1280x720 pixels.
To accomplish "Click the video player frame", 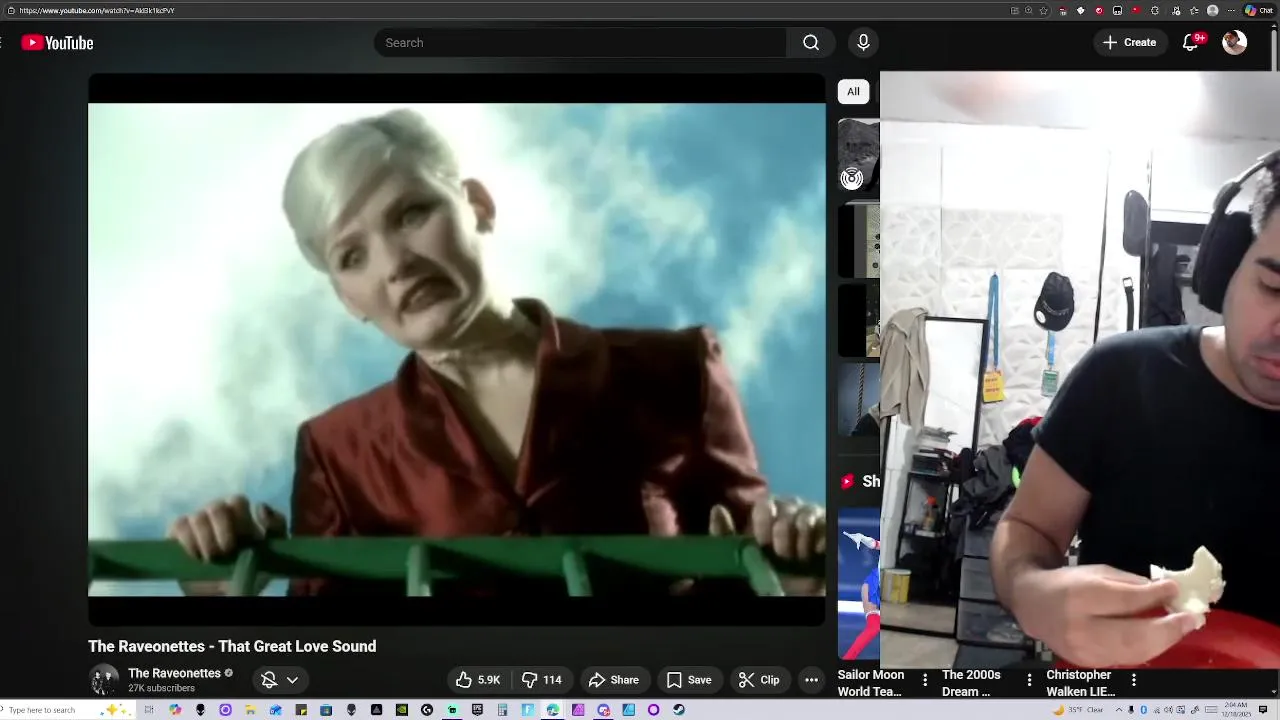I will click(x=457, y=350).
